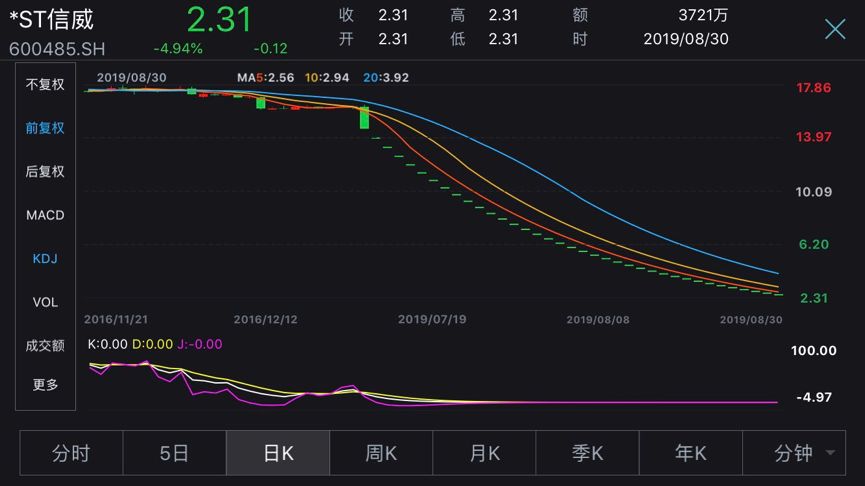Click the 17.86 price axis label
This screenshot has width=865, height=486.
[x=813, y=88]
